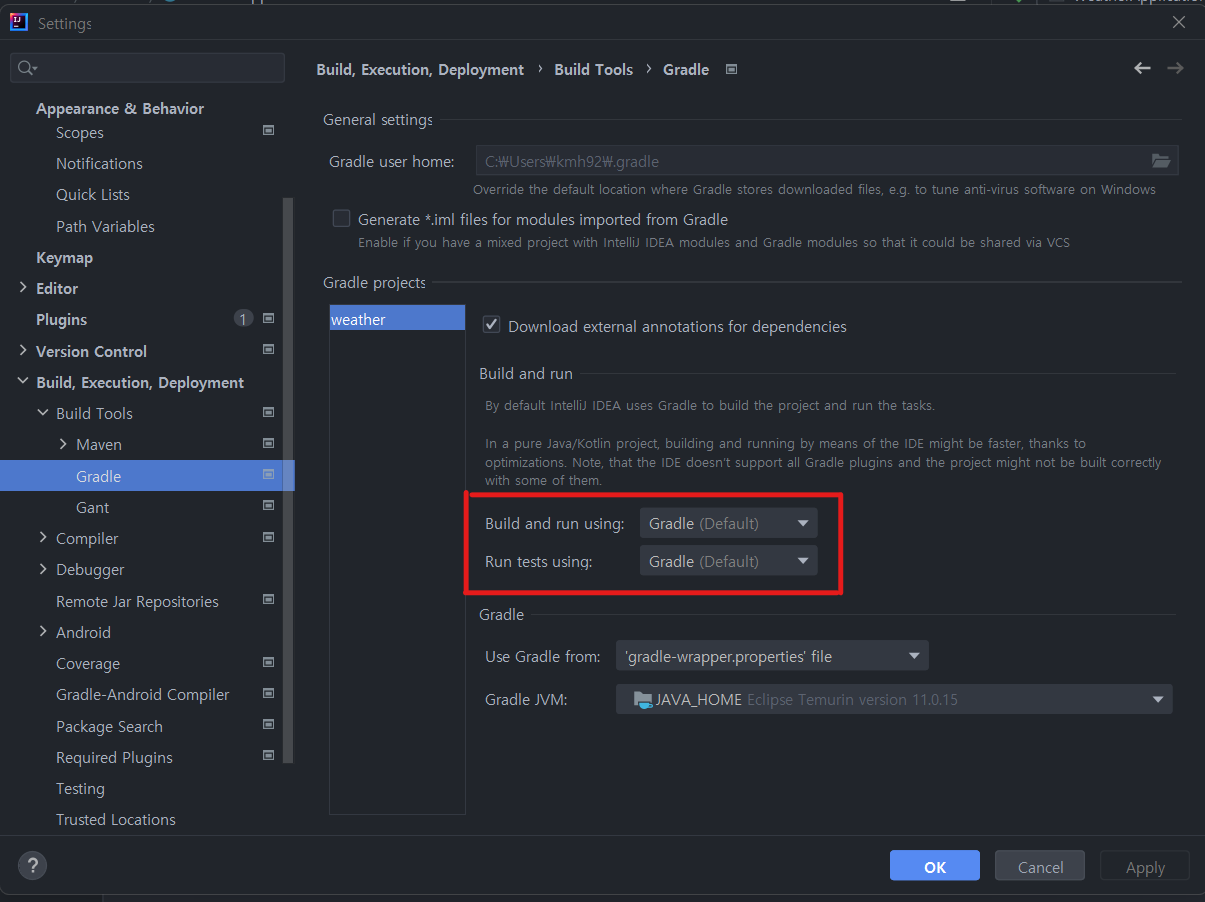Enable Generate *.iml files checkbox

[x=341, y=218]
